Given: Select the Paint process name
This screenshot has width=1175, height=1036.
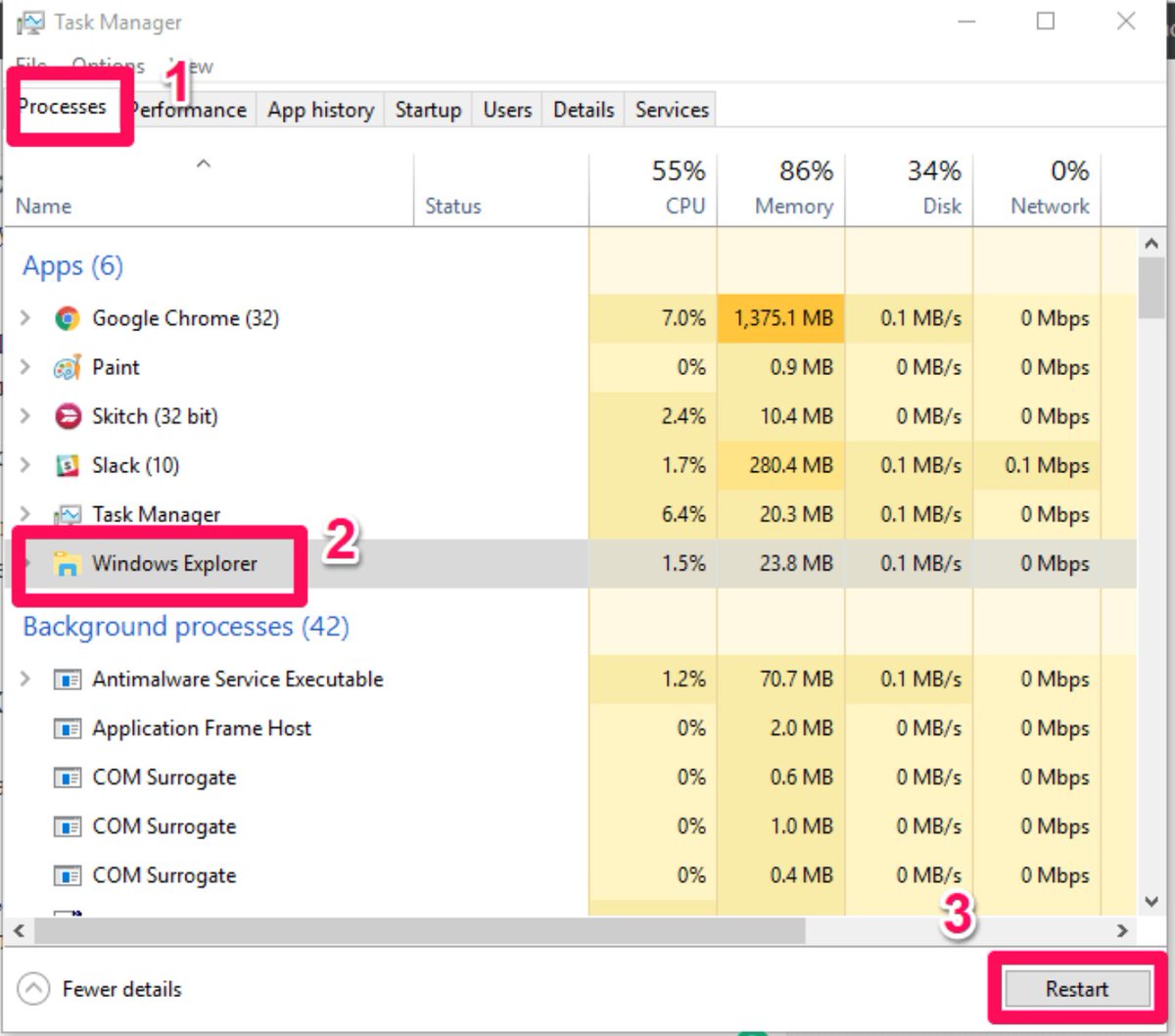Looking at the screenshot, I should (x=116, y=367).
